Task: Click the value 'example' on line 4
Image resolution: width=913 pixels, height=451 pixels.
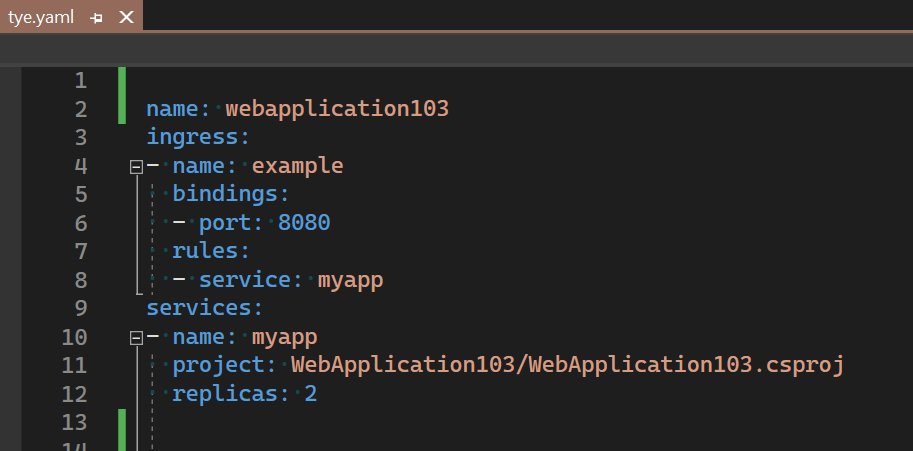Action: 298,166
